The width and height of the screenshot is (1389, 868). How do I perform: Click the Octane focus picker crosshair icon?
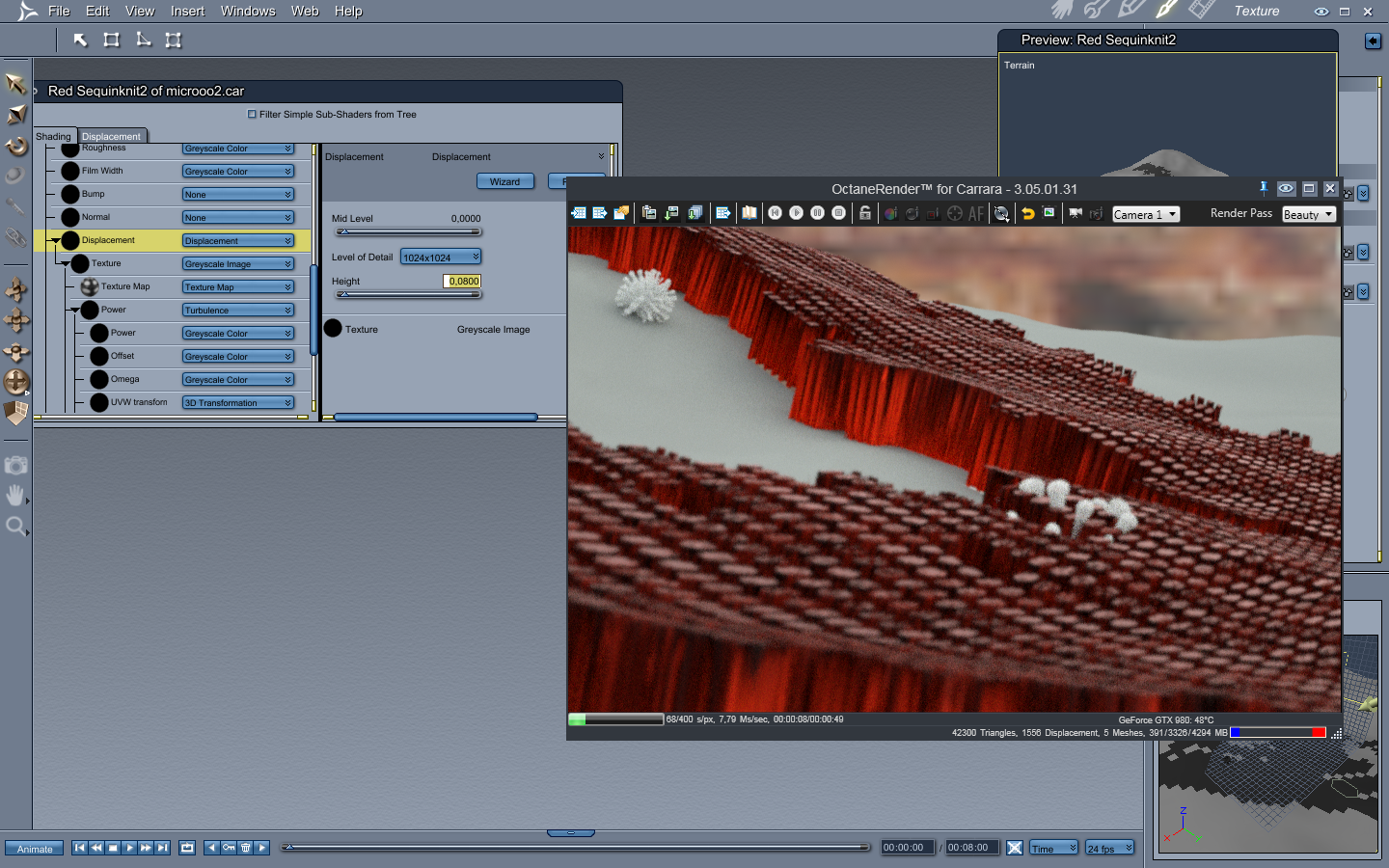[x=955, y=213]
